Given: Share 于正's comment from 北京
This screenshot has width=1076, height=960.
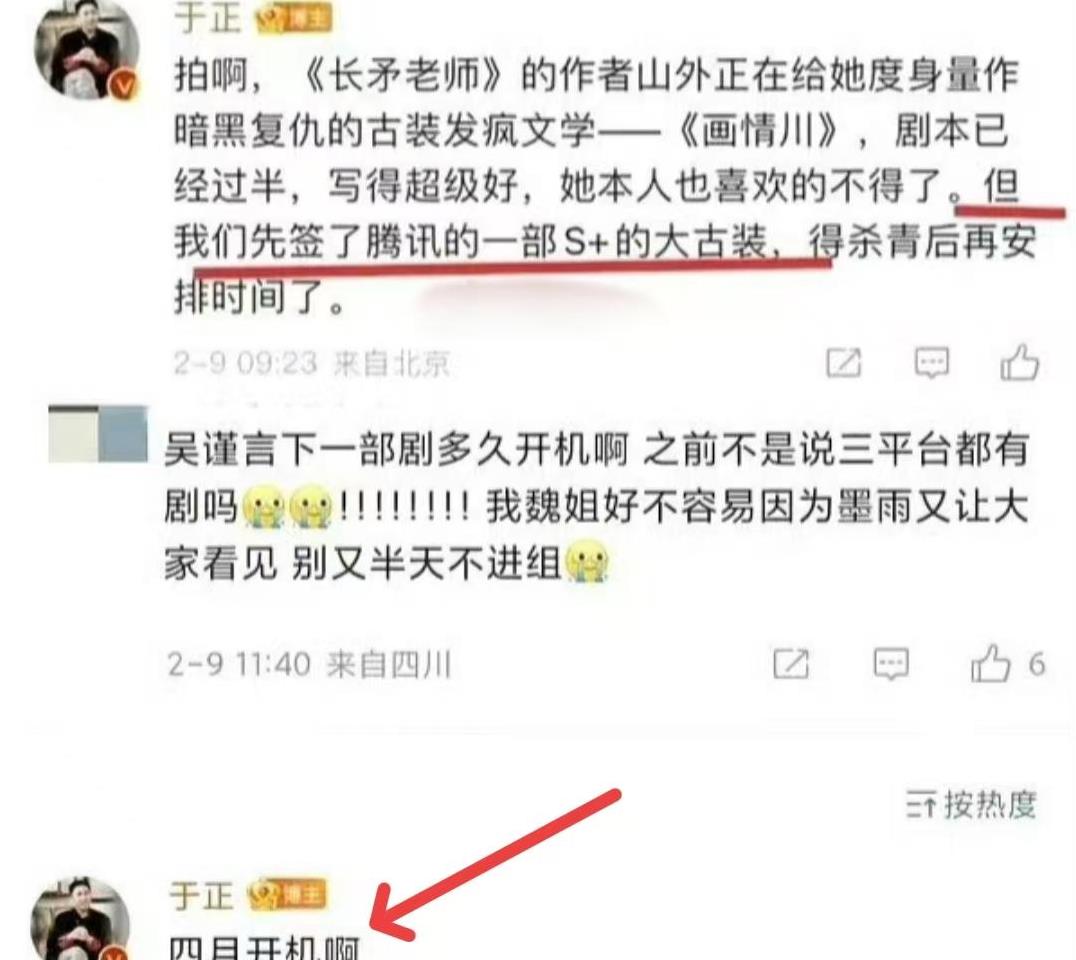Looking at the screenshot, I should click(x=843, y=362).
